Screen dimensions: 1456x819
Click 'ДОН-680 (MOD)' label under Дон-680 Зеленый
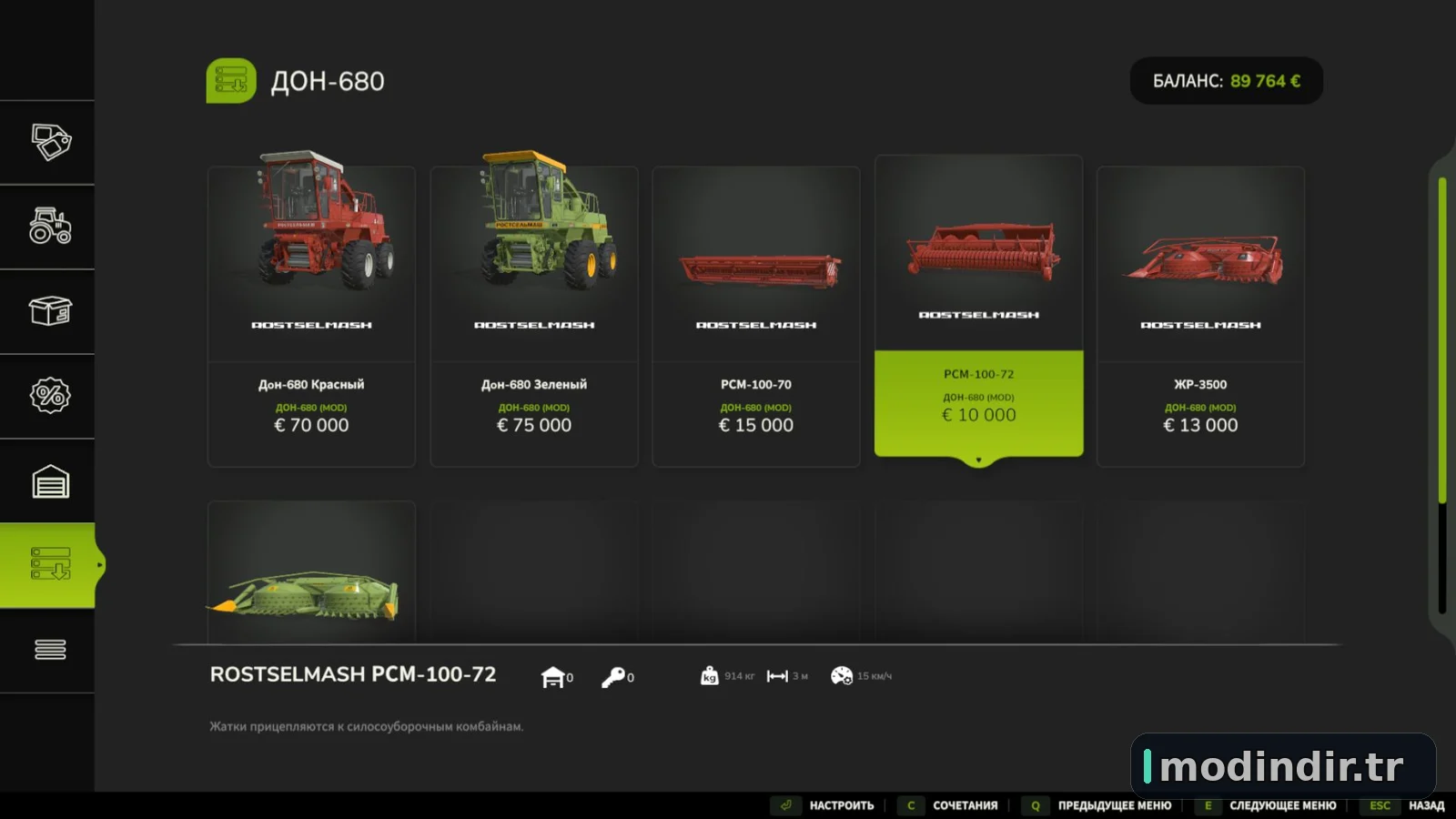[x=534, y=408]
